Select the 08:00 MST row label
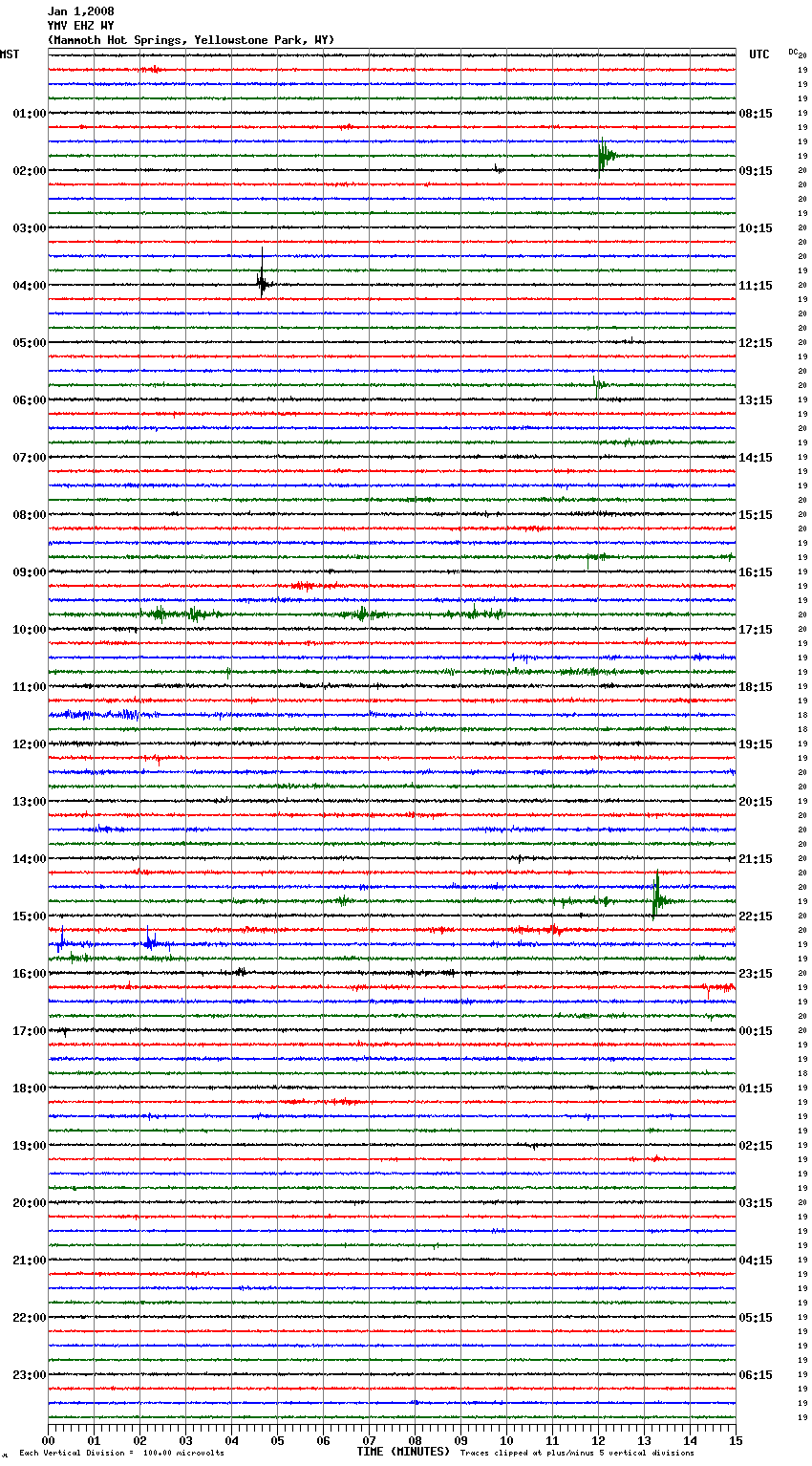Screen dimensions: 812x1466 point(30,515)
